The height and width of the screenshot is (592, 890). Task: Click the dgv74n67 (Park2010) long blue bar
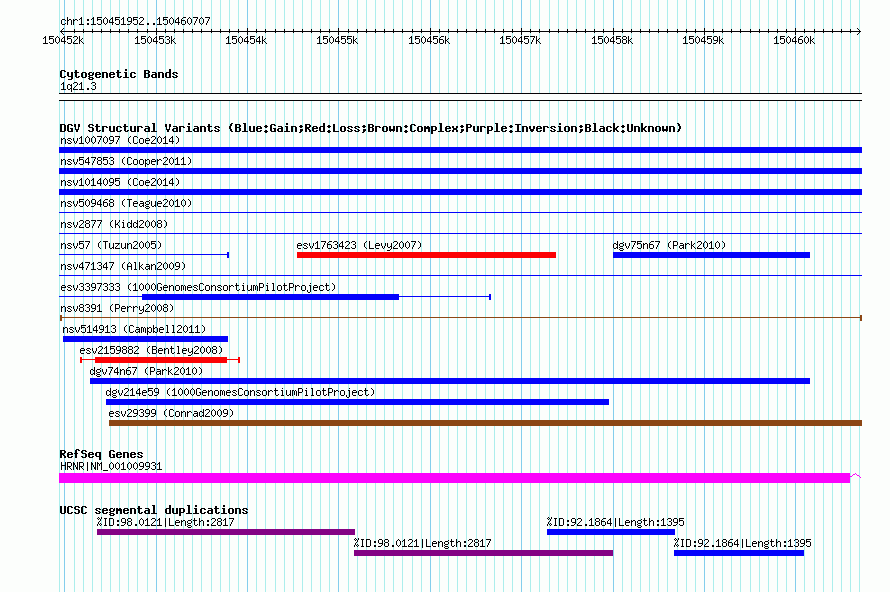tap(450, 381)
